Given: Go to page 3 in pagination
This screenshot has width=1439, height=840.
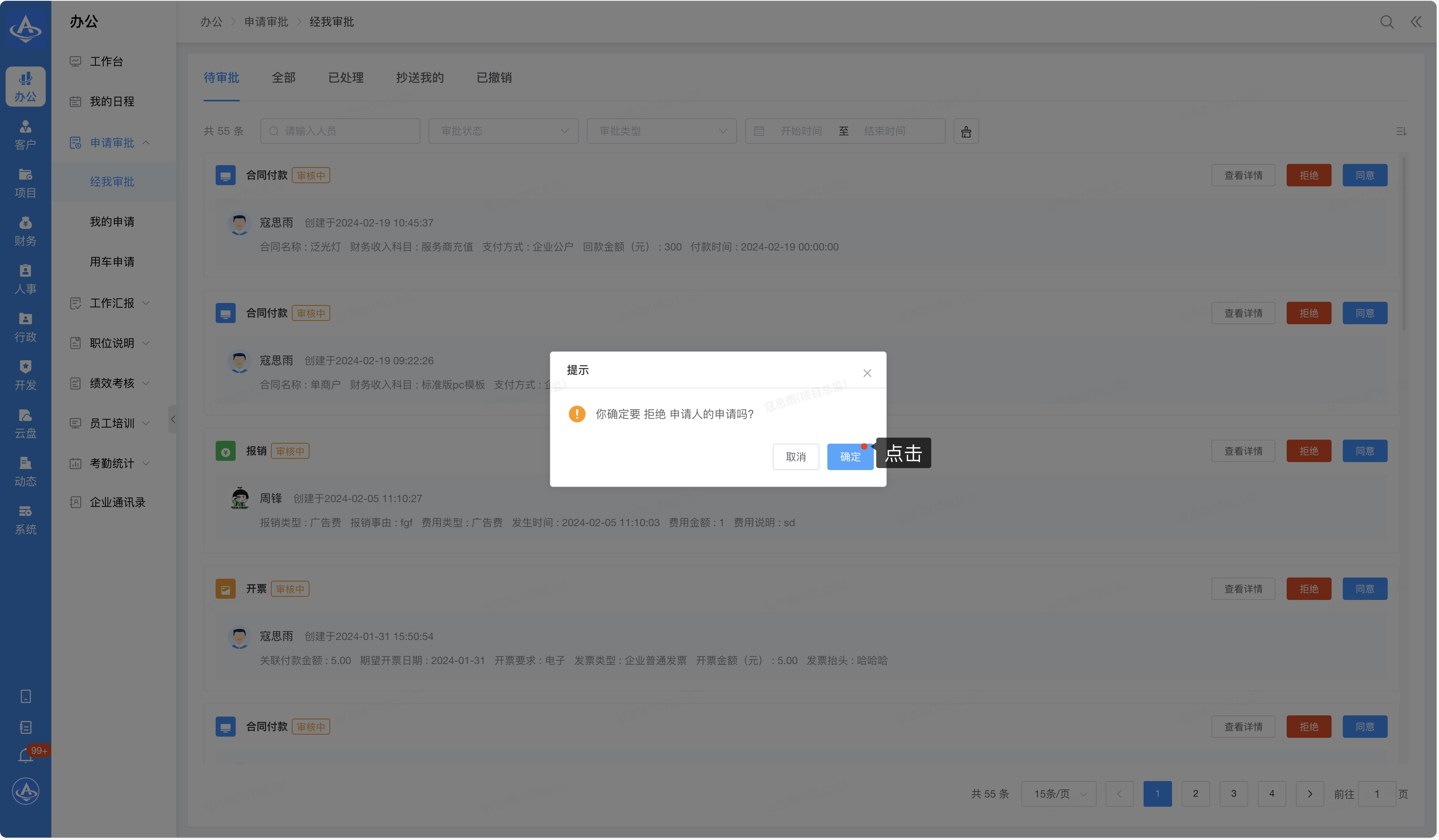Looking at the screenshot, I should [1233, 794].
